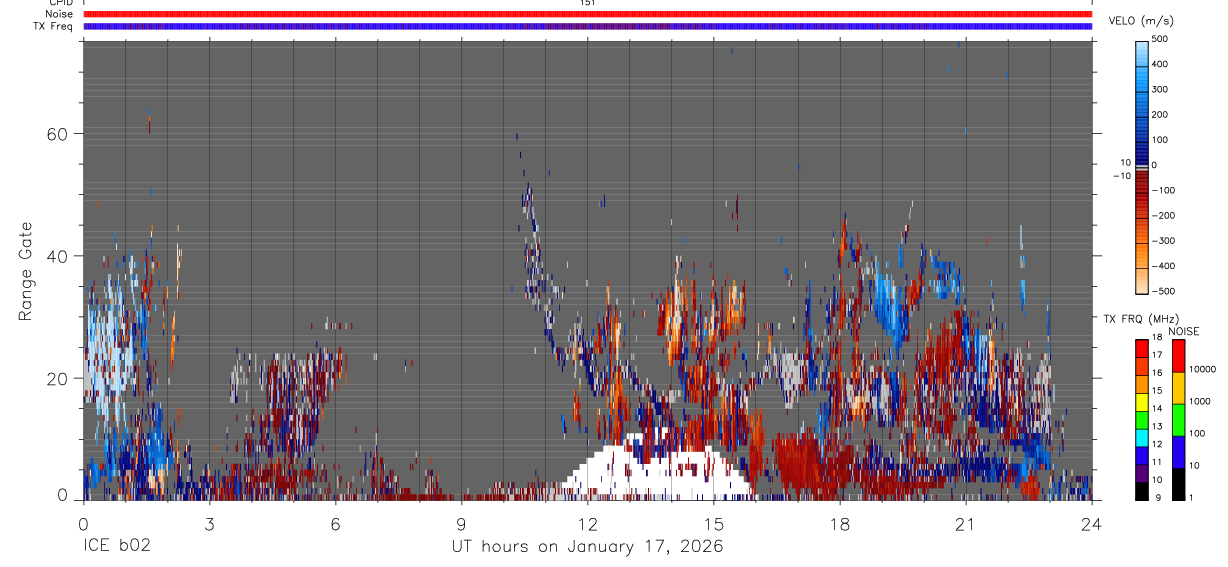Click the red Noise strip above the plot
Viewport: 1228px width, 567px height.
[587, 14]
